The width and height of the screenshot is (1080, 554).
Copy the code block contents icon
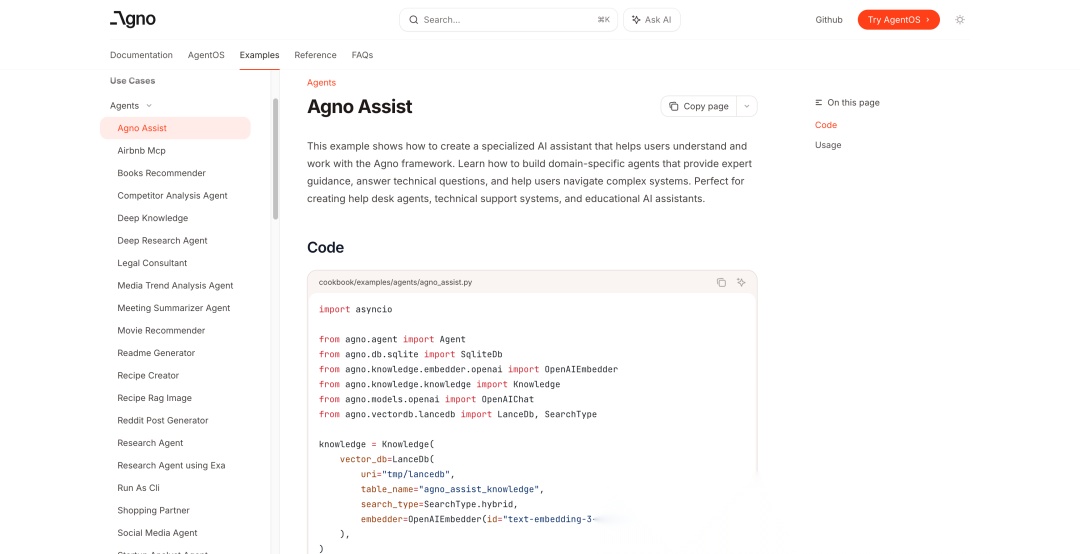pos(721,283)
